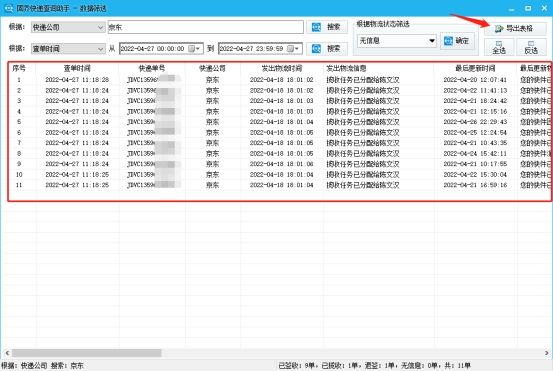The width and height of the screenshot is (553, 371).
Task: Click the 快递公司 column header
Action: [x=213, y=68]
